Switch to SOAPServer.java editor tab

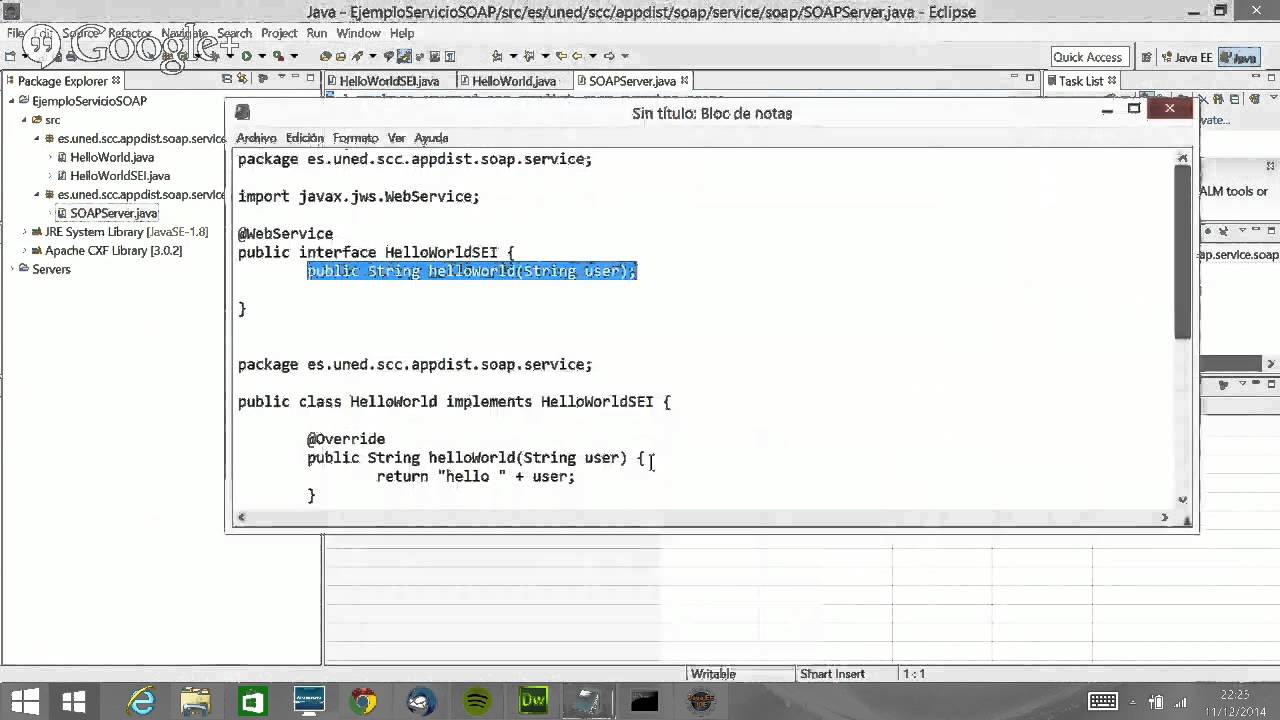pos(632,81)
